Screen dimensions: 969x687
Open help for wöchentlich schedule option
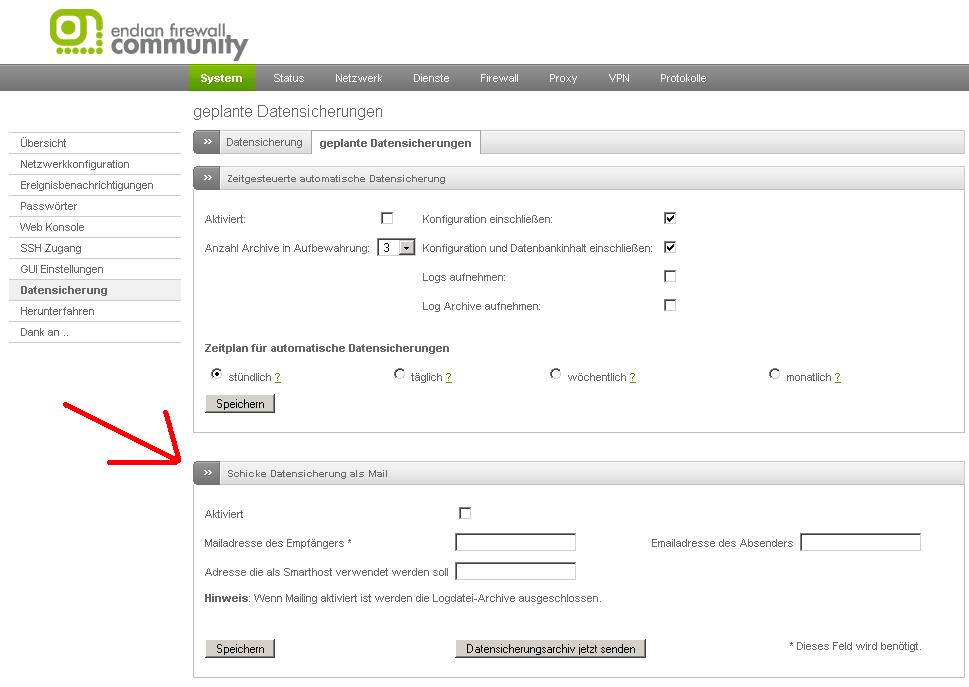coord(633,378)
